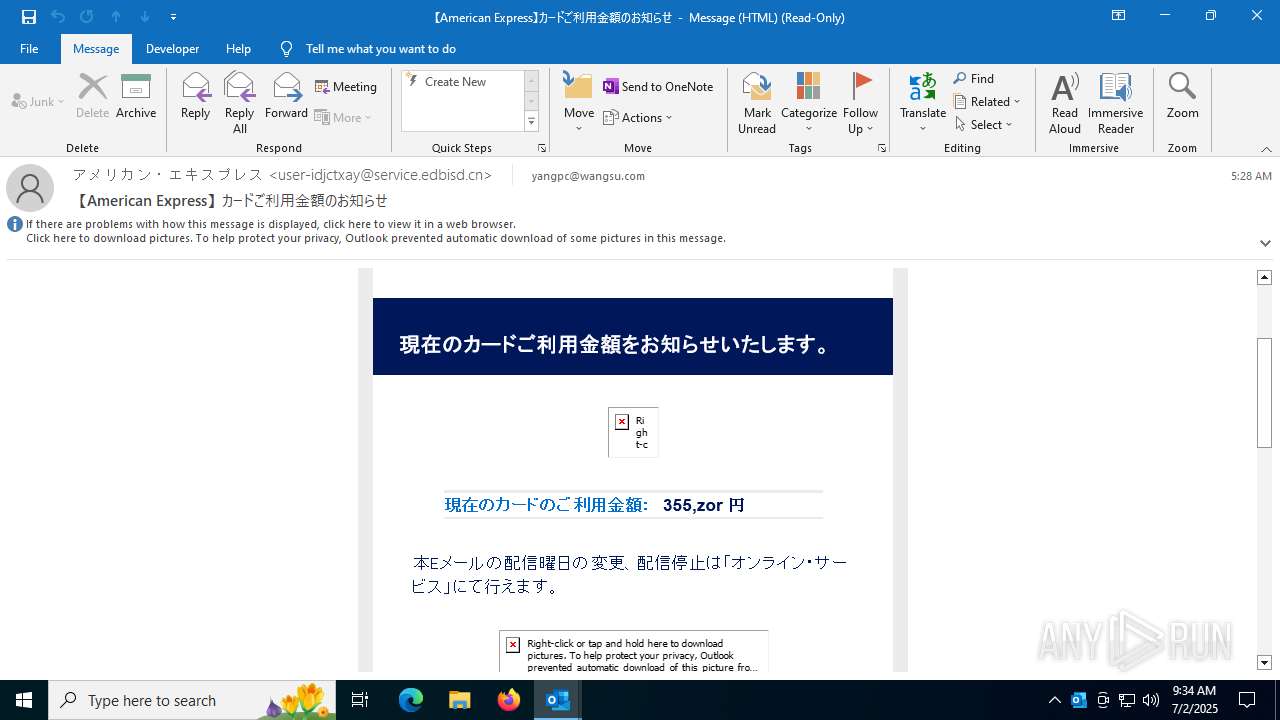Click the Meeting reply button
1280x720 pixels.
pos(346,87)
